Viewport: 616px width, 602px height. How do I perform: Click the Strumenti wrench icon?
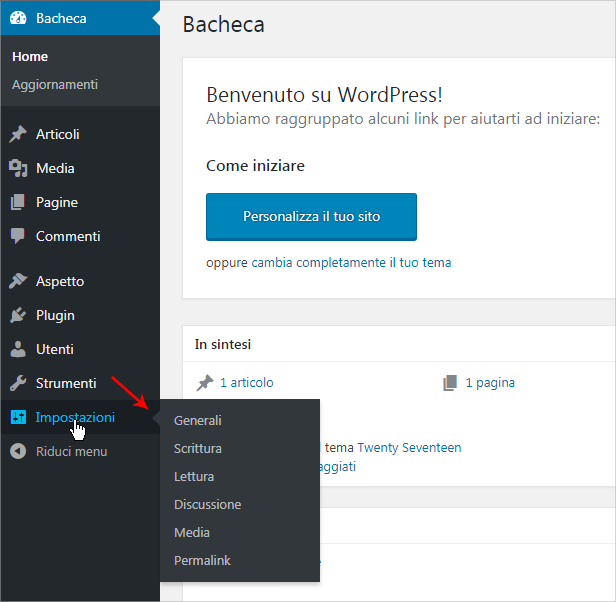pyautogui.click(x=18, y=383)
